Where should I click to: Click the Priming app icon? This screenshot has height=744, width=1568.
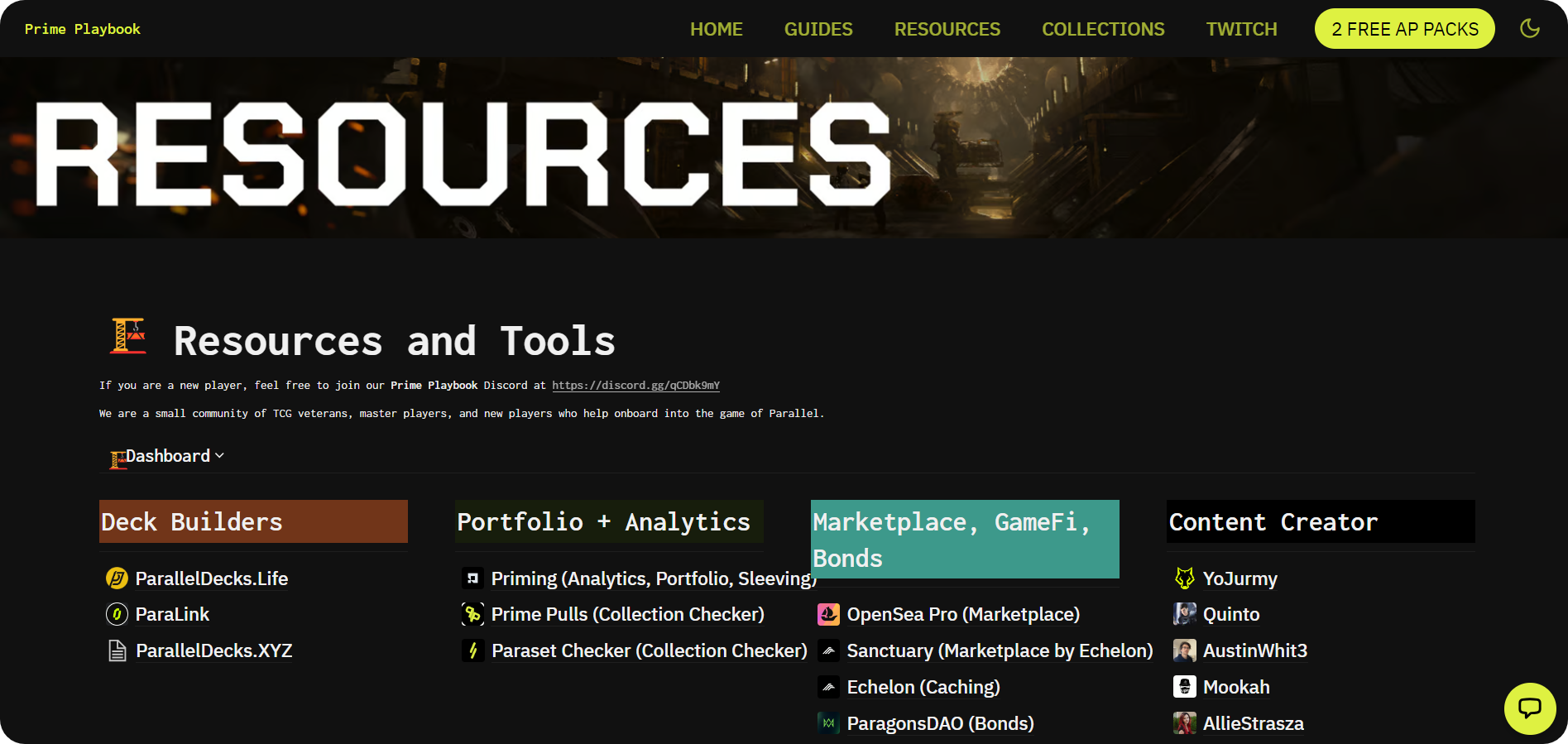472,578
